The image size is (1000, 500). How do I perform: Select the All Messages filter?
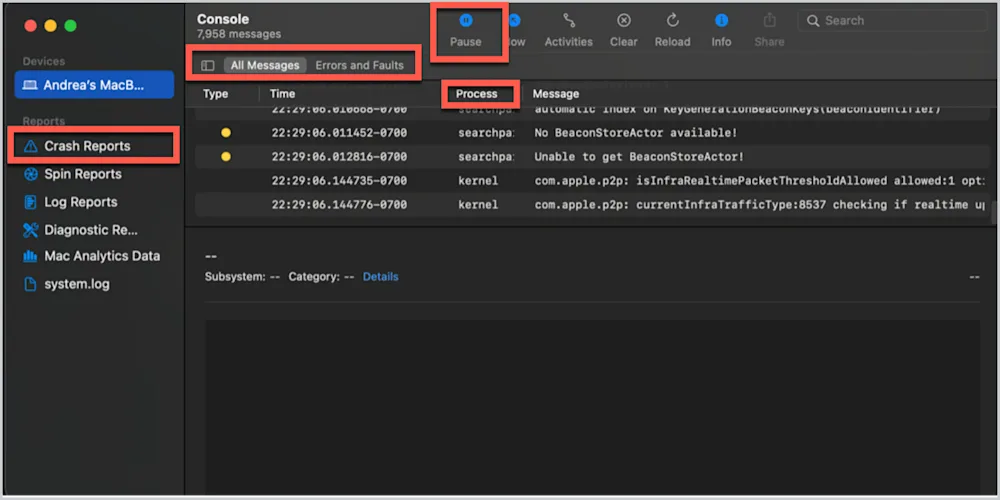265,65
